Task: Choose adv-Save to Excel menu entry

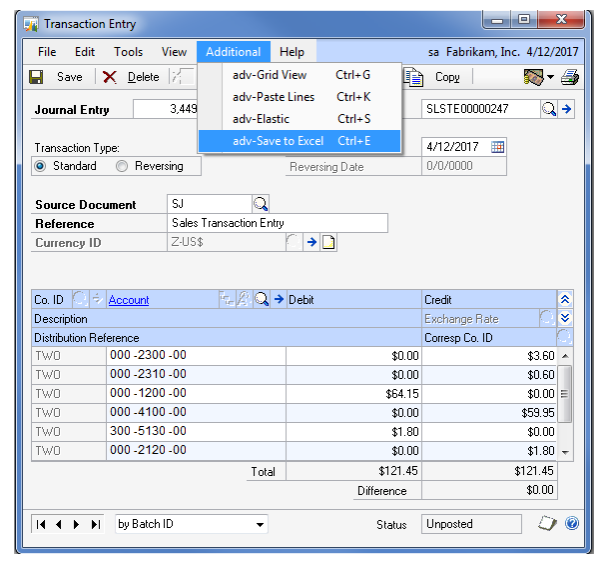Action: point(300,141)
